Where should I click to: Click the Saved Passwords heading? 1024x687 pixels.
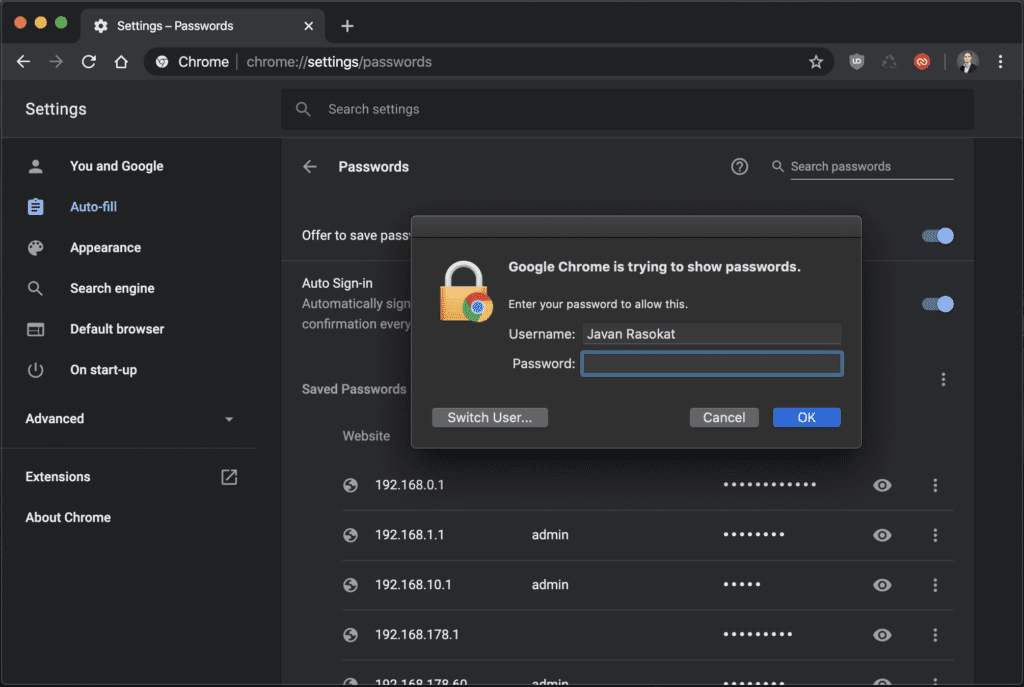354,389
